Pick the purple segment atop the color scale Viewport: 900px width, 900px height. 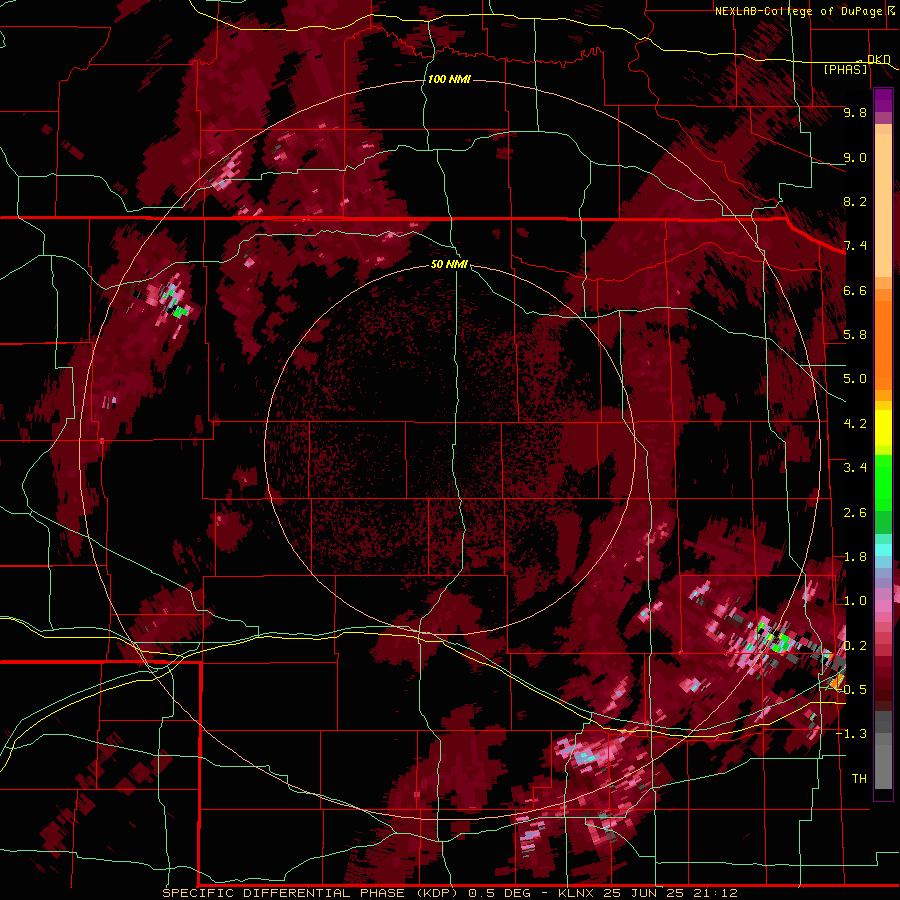click(x=883, y=100)
